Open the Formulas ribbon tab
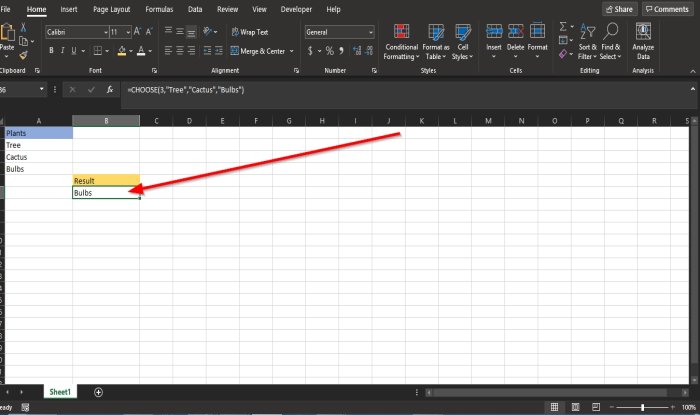The width and height of the screenshot is (700, 415). pyautogui.click(x=159, y=9)
